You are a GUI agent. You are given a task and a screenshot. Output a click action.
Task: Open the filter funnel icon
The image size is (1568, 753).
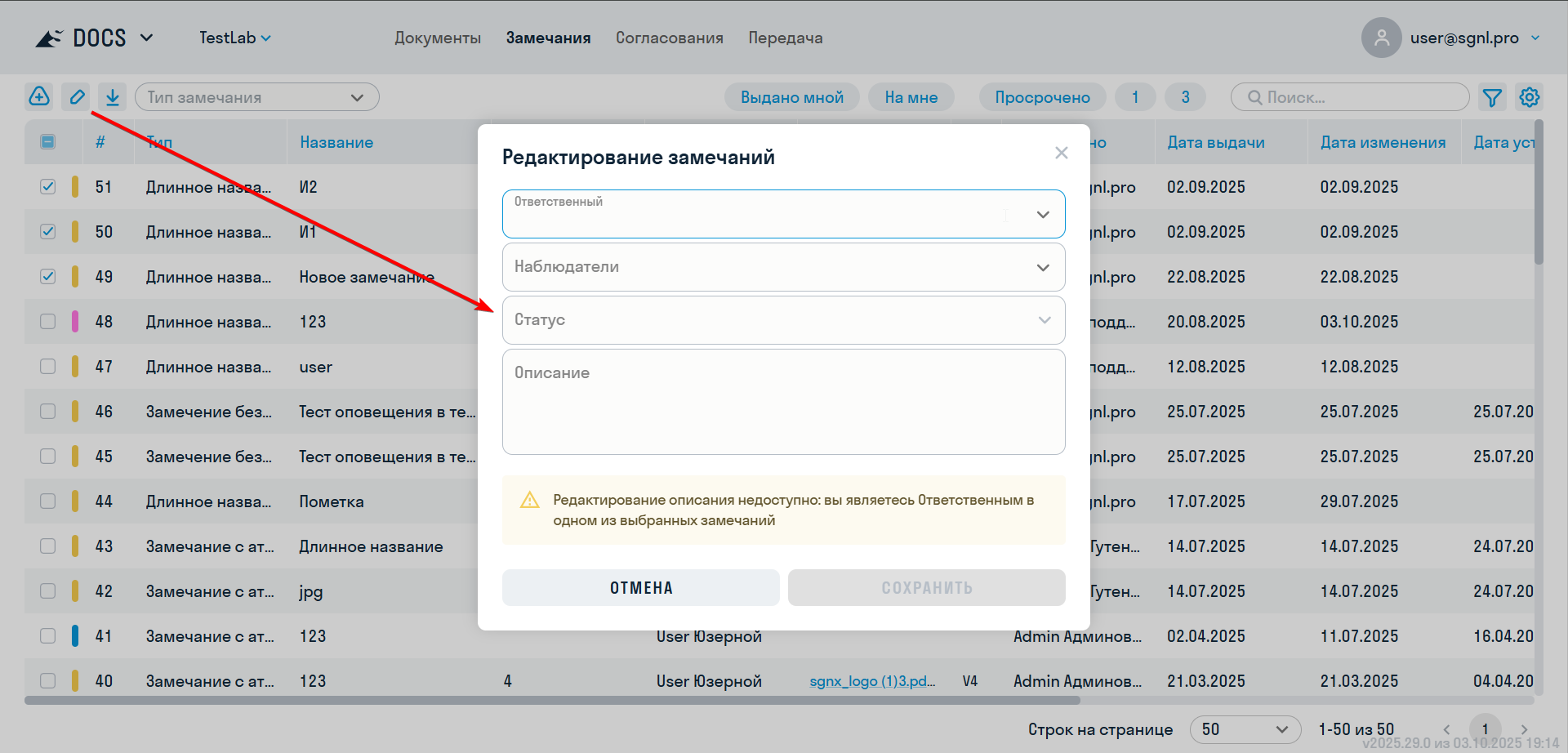point(1492,98)
